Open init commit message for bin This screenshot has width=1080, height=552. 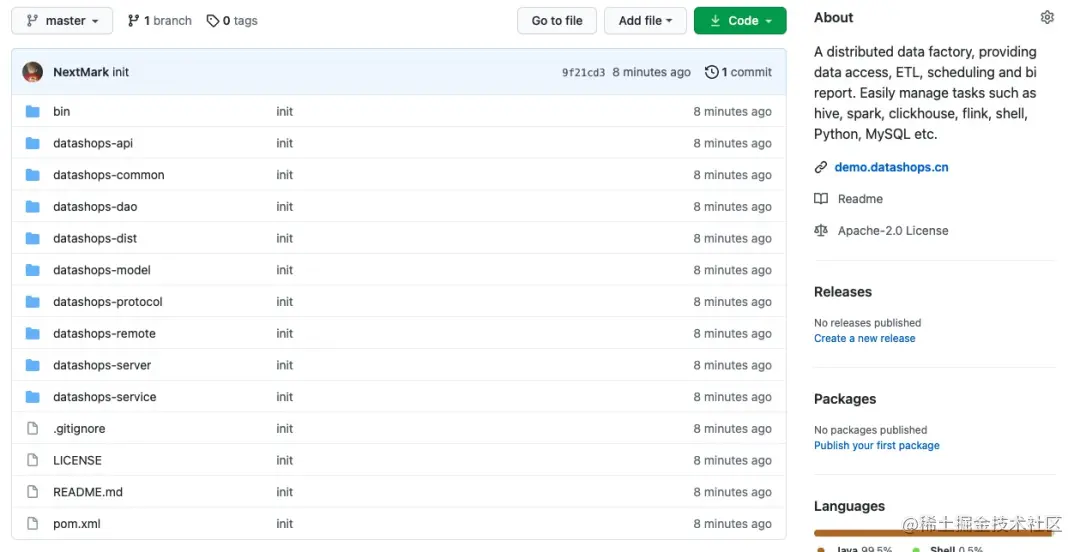[284, 112]
